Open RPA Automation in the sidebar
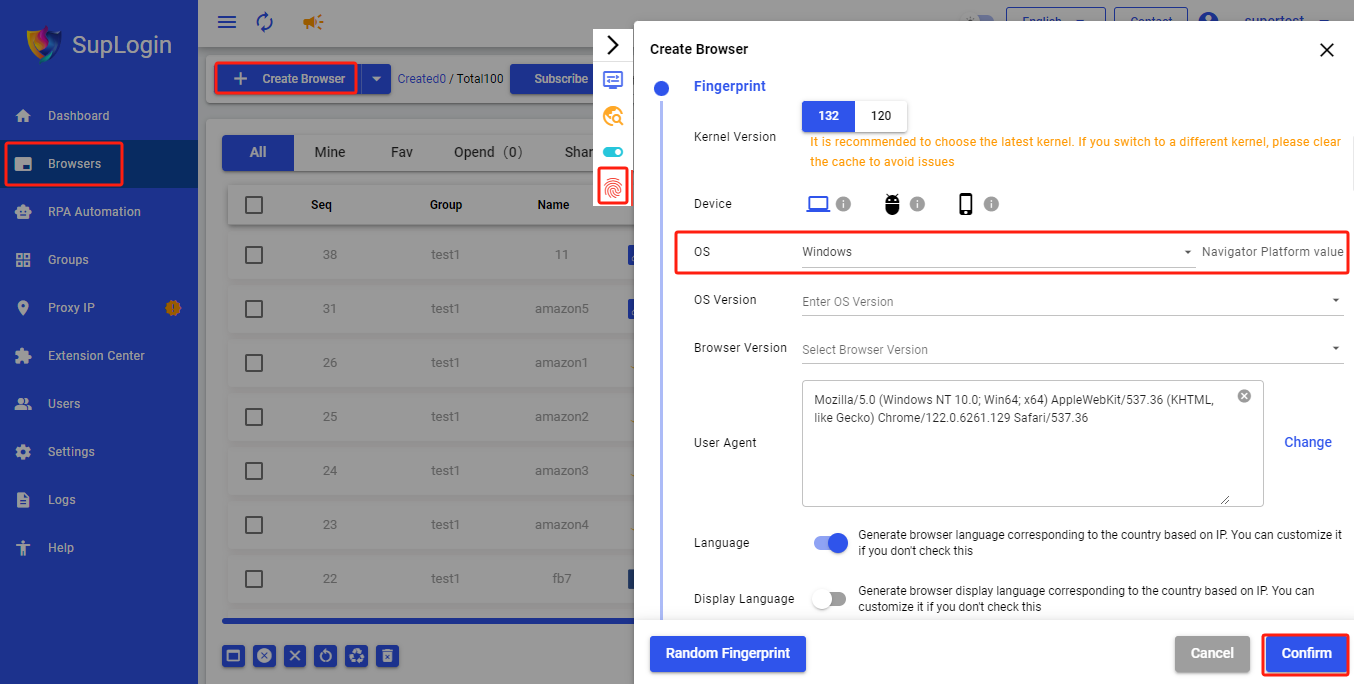 [99, 212]
